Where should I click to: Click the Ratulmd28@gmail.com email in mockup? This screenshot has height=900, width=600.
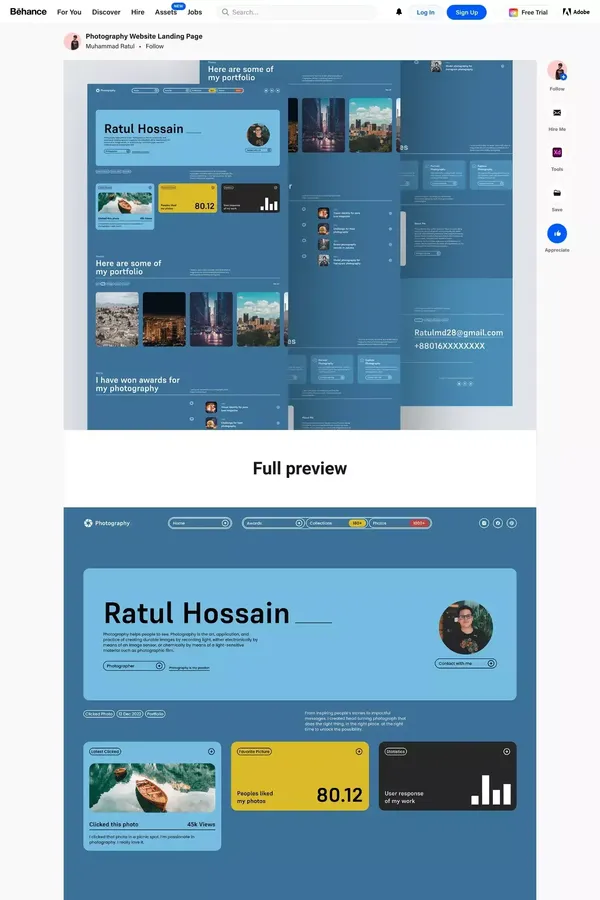pos(458,333)
